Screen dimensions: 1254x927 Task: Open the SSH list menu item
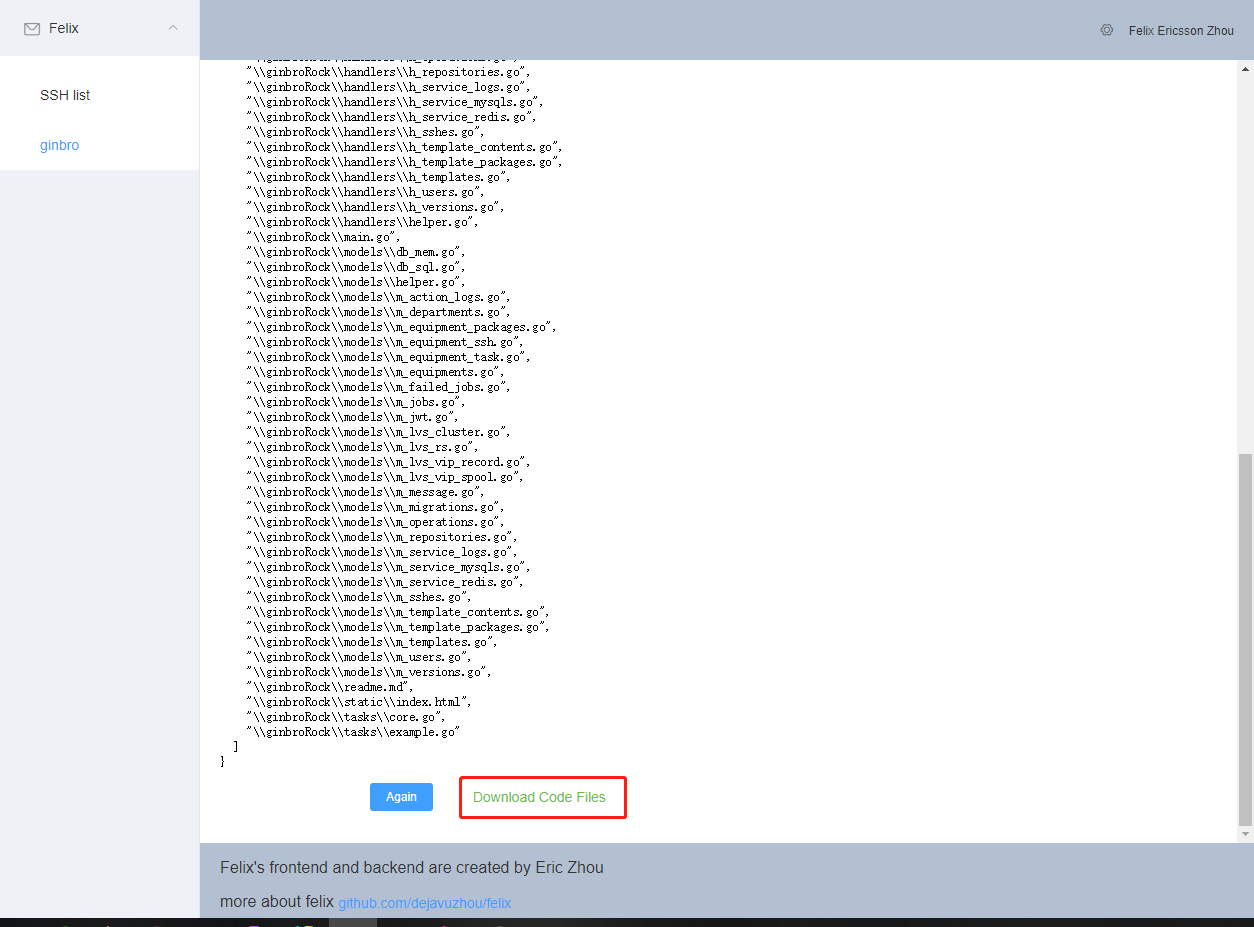(x=65, y=95)
